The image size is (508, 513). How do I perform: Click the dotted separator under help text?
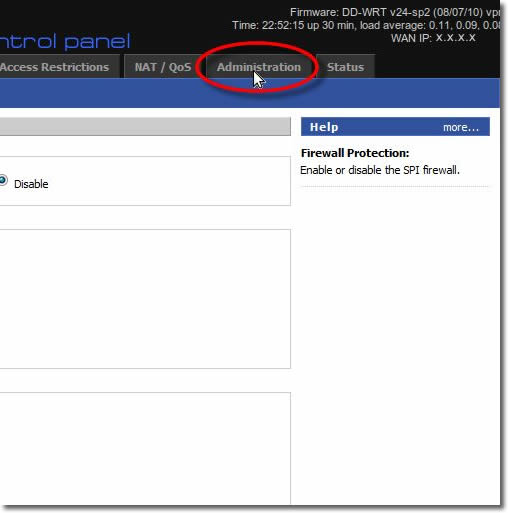(x=395, y=187)
